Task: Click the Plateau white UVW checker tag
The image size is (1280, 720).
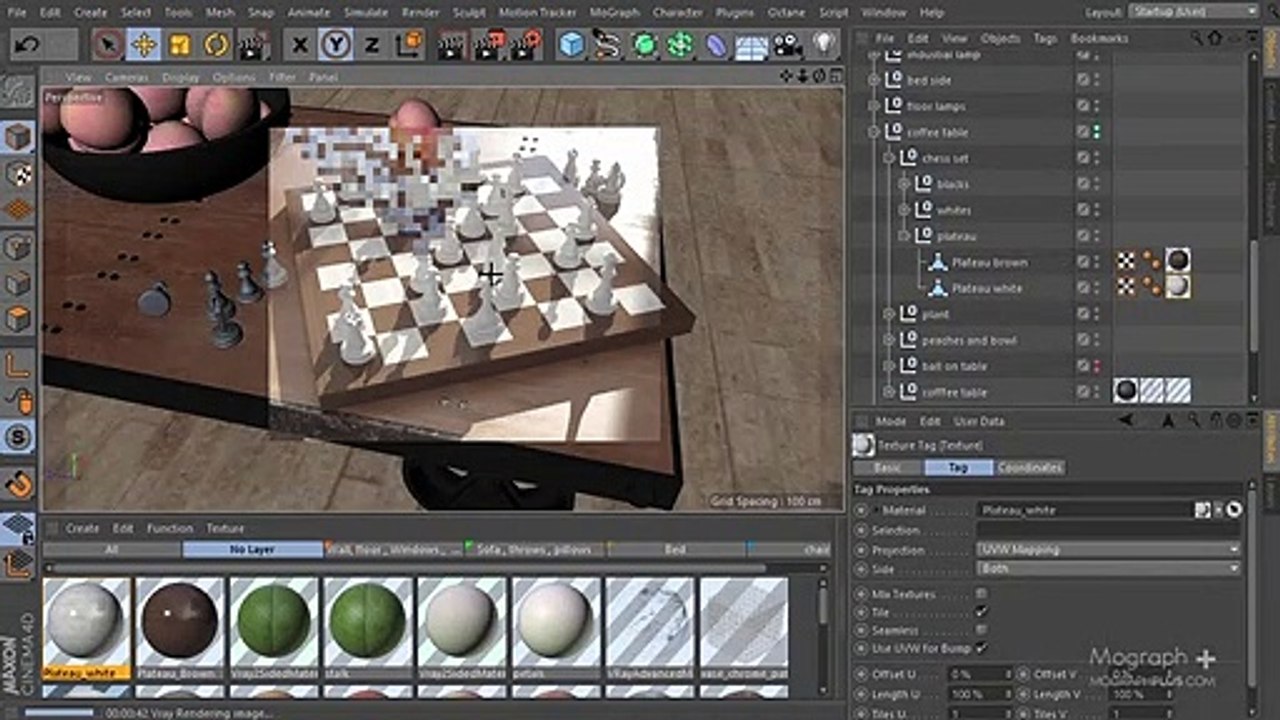Action: [1127, 288]
